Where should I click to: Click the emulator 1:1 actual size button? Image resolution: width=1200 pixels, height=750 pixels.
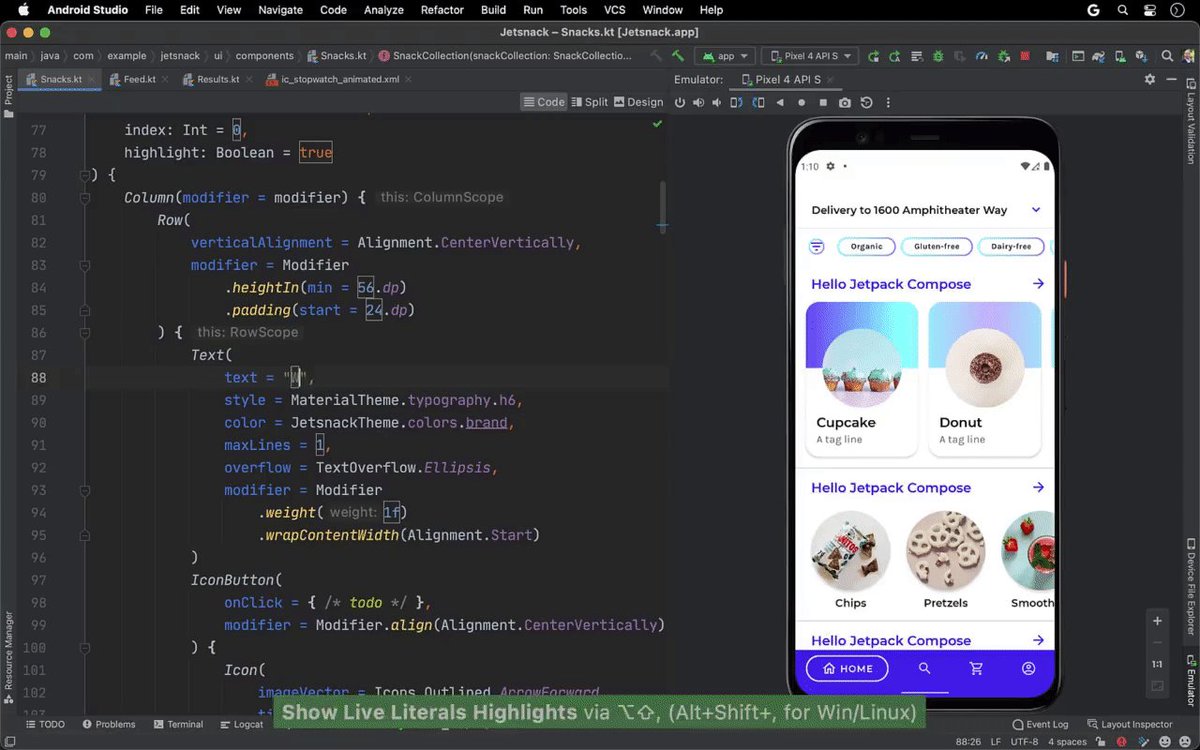(1157, 664)
